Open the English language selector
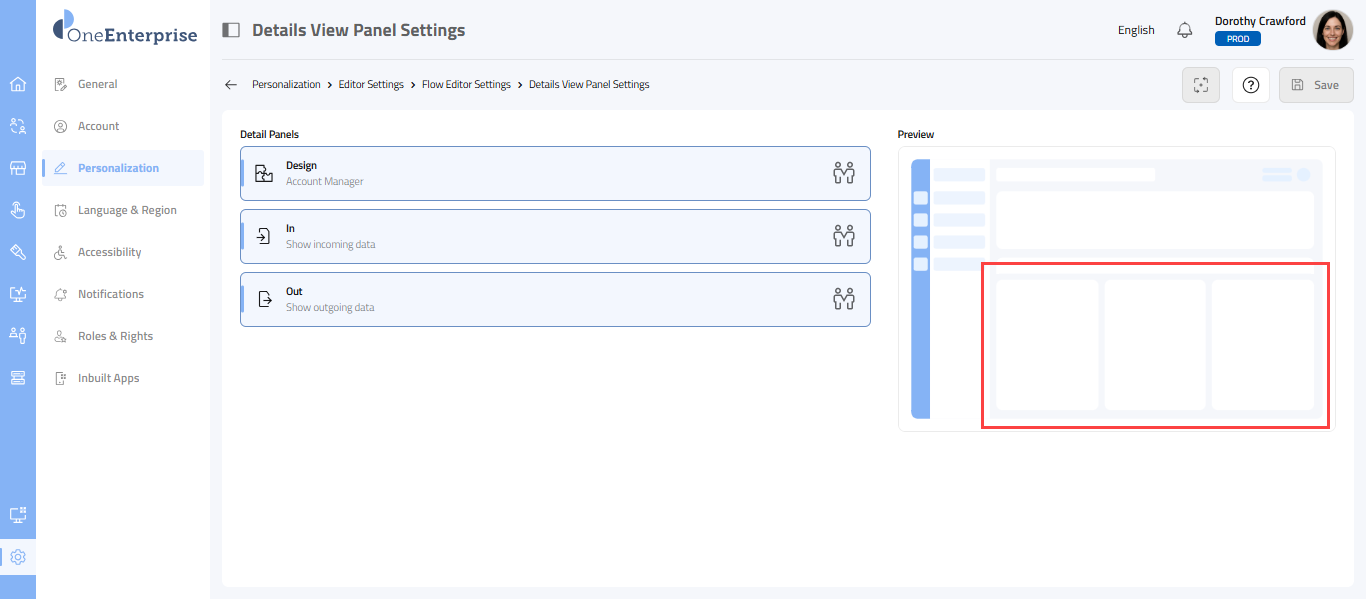Image resolution: width=1366 pixels, height=599 pixels. [x=1136, y=30]
